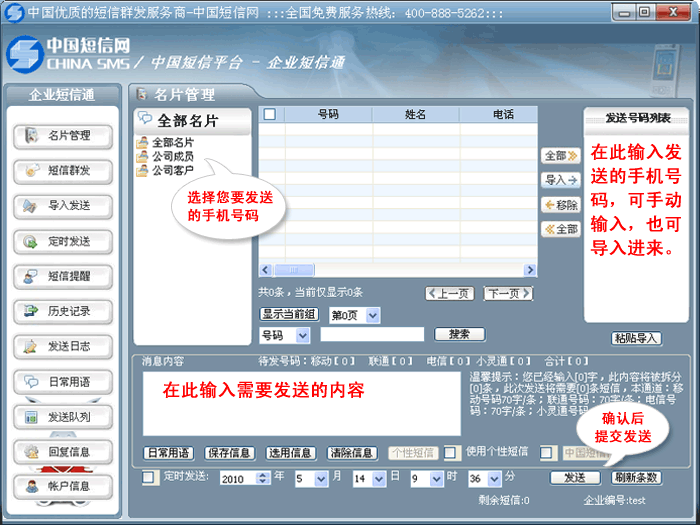This screenshot has height=525, width=700.
Task: Click the 名片管理 panel title icon
Action: (142, 94)
